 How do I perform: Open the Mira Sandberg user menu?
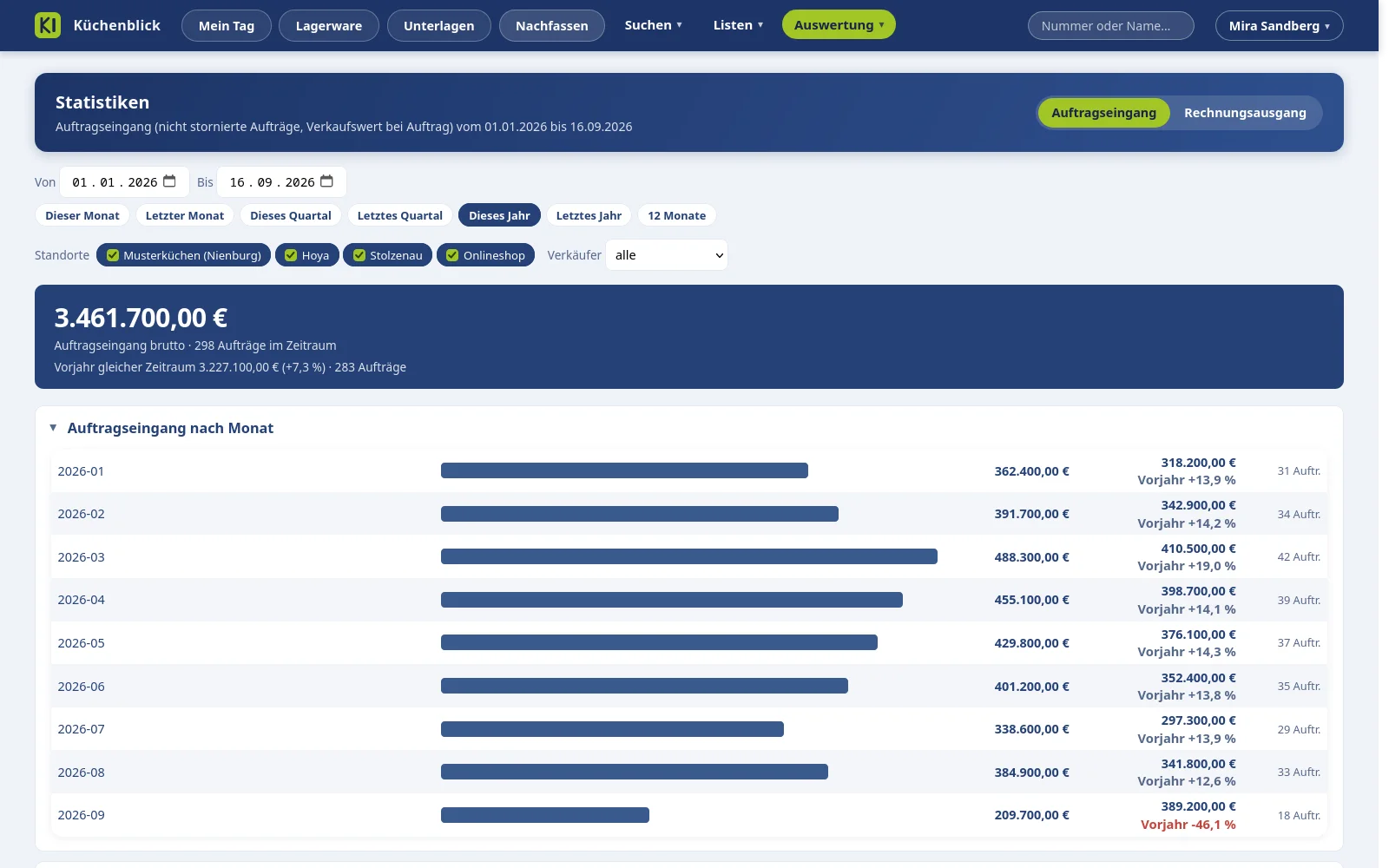pos(1279,26)
